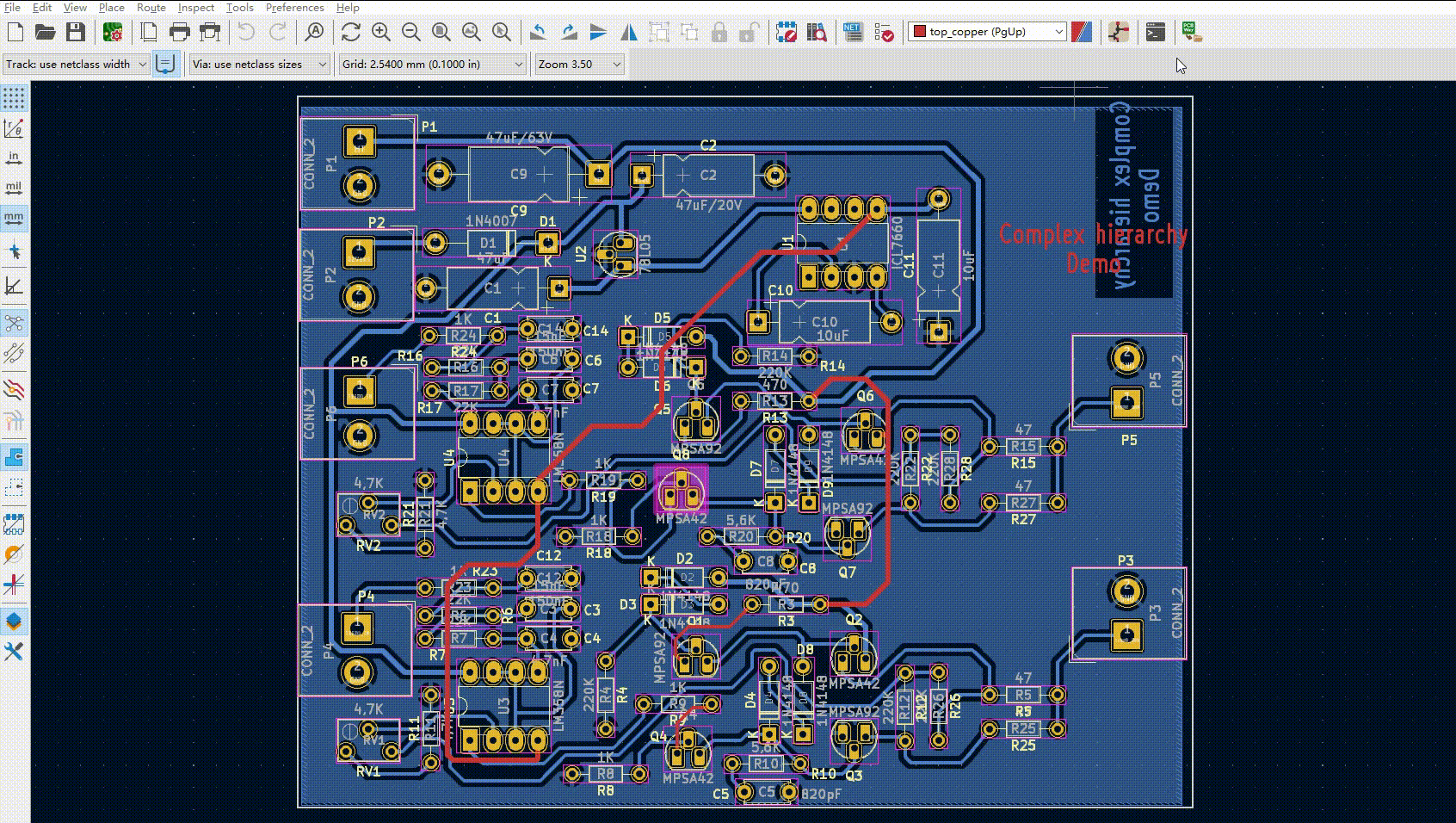Image resolution: width=1456 pixels, height=823 pixels.
Task: Toggle ratsnest display in left toolbar
Action: point(14,323)
